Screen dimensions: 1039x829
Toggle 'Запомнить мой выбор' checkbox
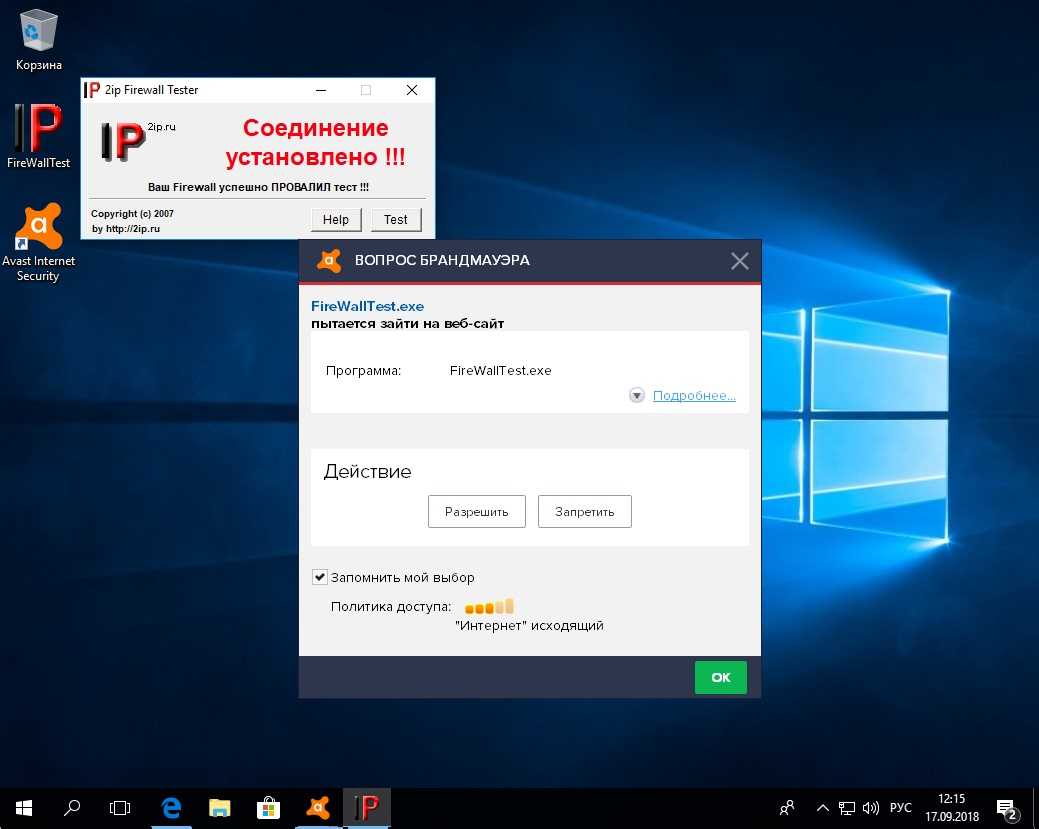[319, 577]
